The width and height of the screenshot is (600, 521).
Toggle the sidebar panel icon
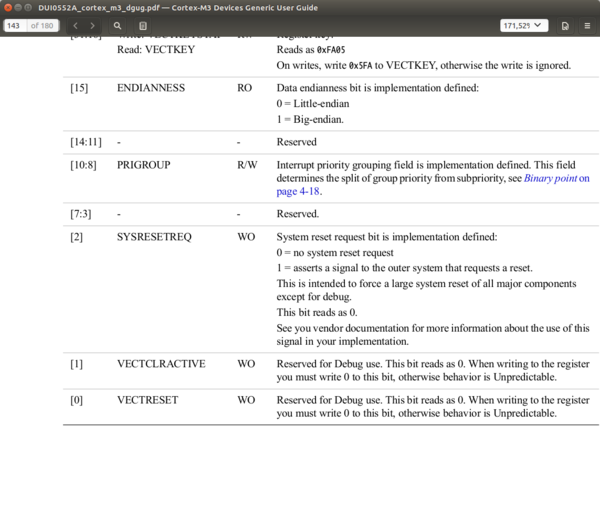click(x=143, y=26)
